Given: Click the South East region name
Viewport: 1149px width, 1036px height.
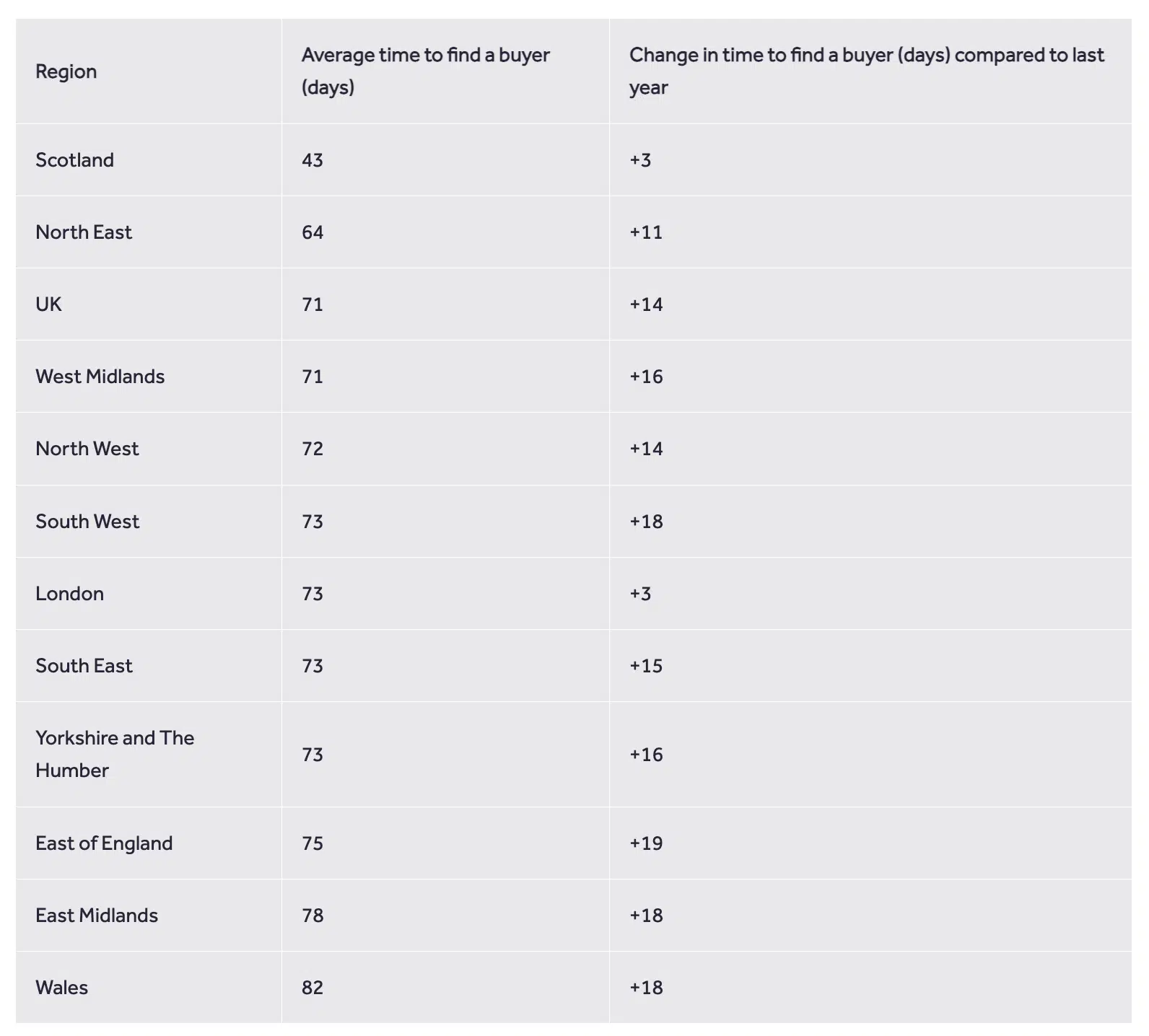Looking at the screenshot, I should 84,665.
